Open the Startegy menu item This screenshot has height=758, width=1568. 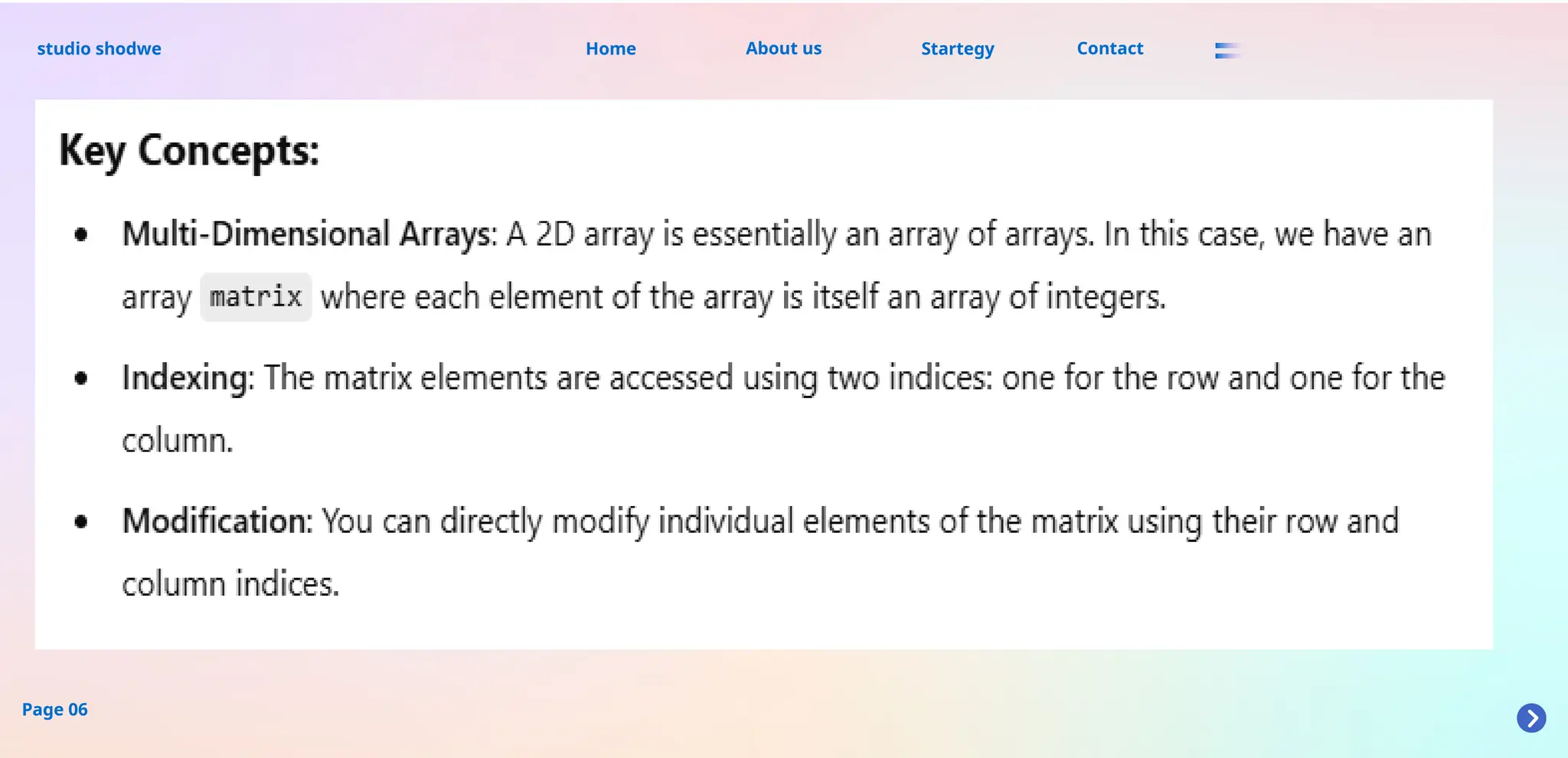coord(957,49)
